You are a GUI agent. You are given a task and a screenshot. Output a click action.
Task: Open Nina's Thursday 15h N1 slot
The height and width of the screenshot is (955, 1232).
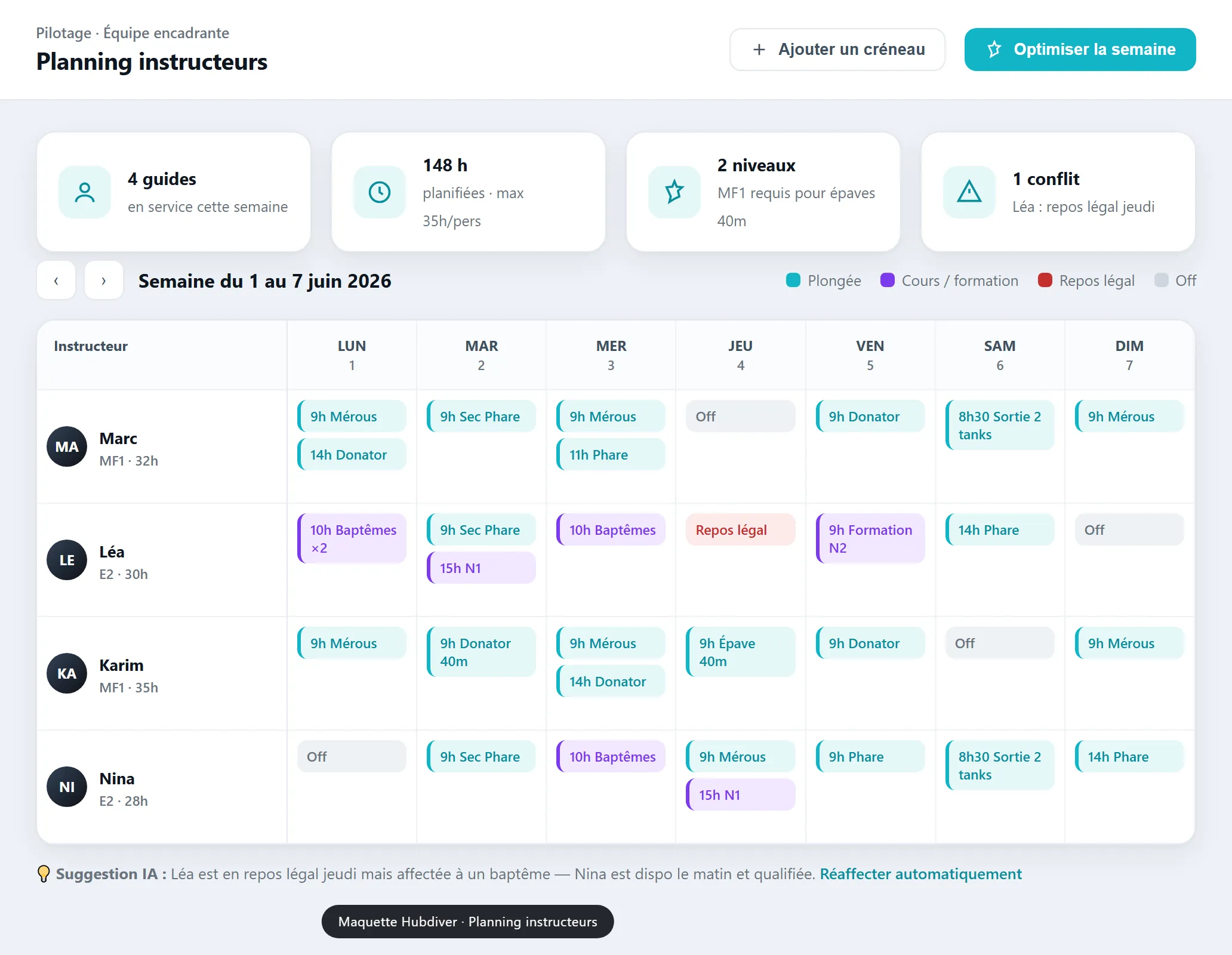coord(741,795)
